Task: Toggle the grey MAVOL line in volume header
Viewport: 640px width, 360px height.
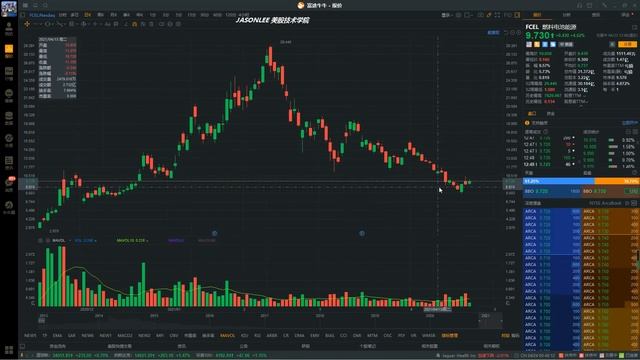Action: [x=207, y=240]
